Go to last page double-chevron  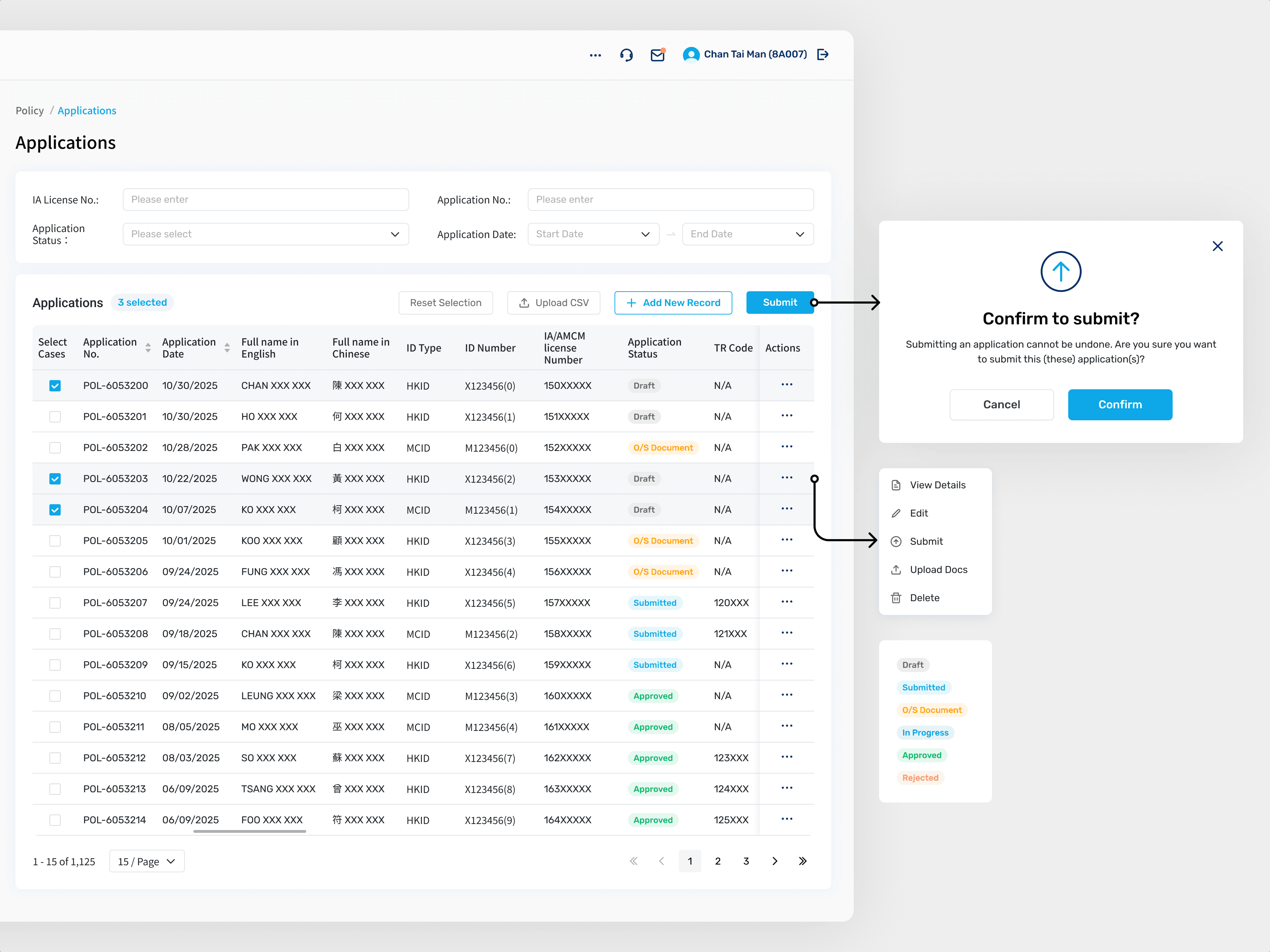[x=803, y=861]
